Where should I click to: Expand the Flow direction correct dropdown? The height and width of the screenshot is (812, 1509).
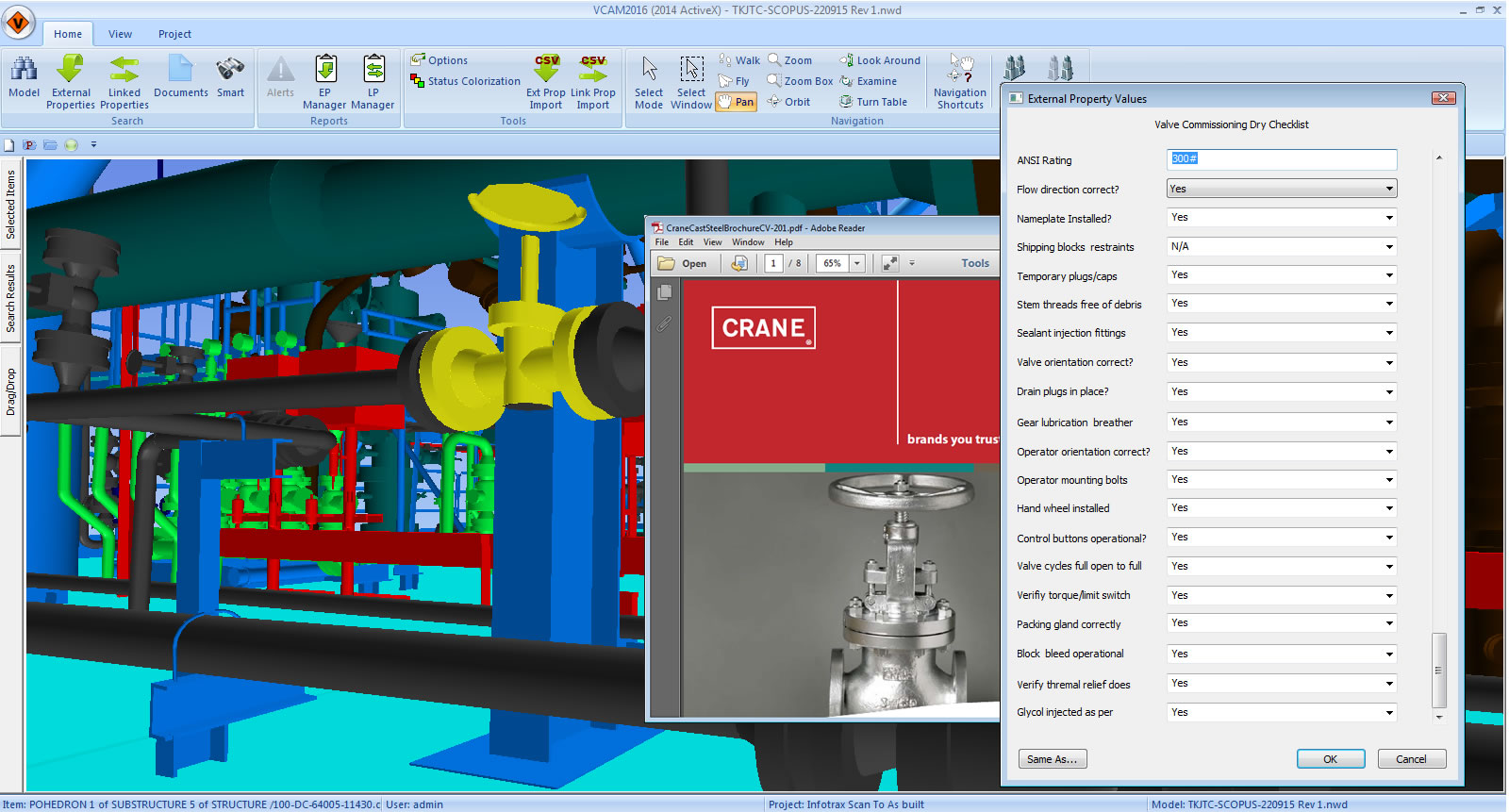click(x=1388, y=189)
